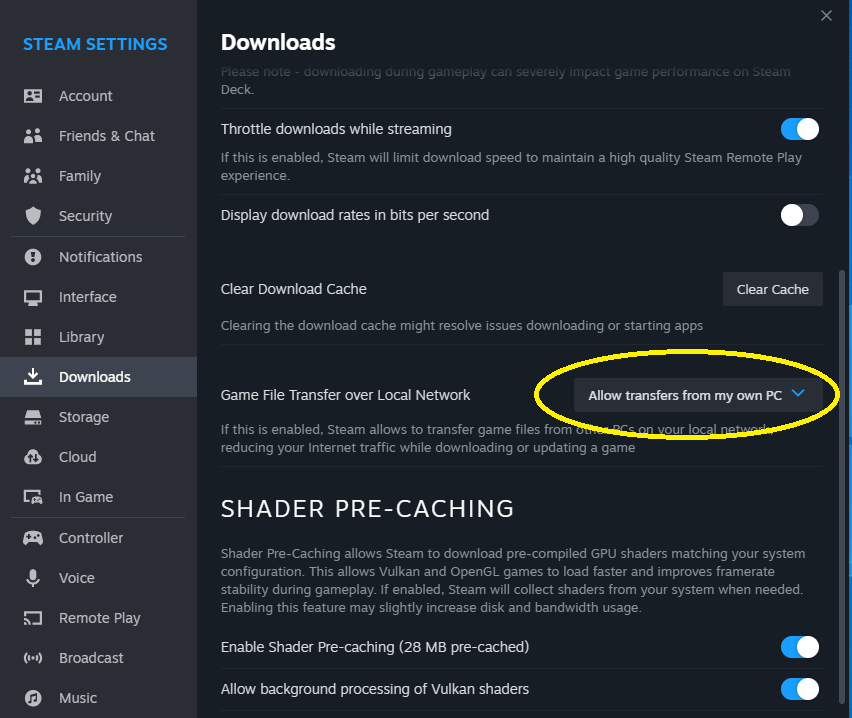This screenshot has height=718, width=852.
Task: Disable Throttle downloads while streaming toggle
Action: (x=799, y=129)
